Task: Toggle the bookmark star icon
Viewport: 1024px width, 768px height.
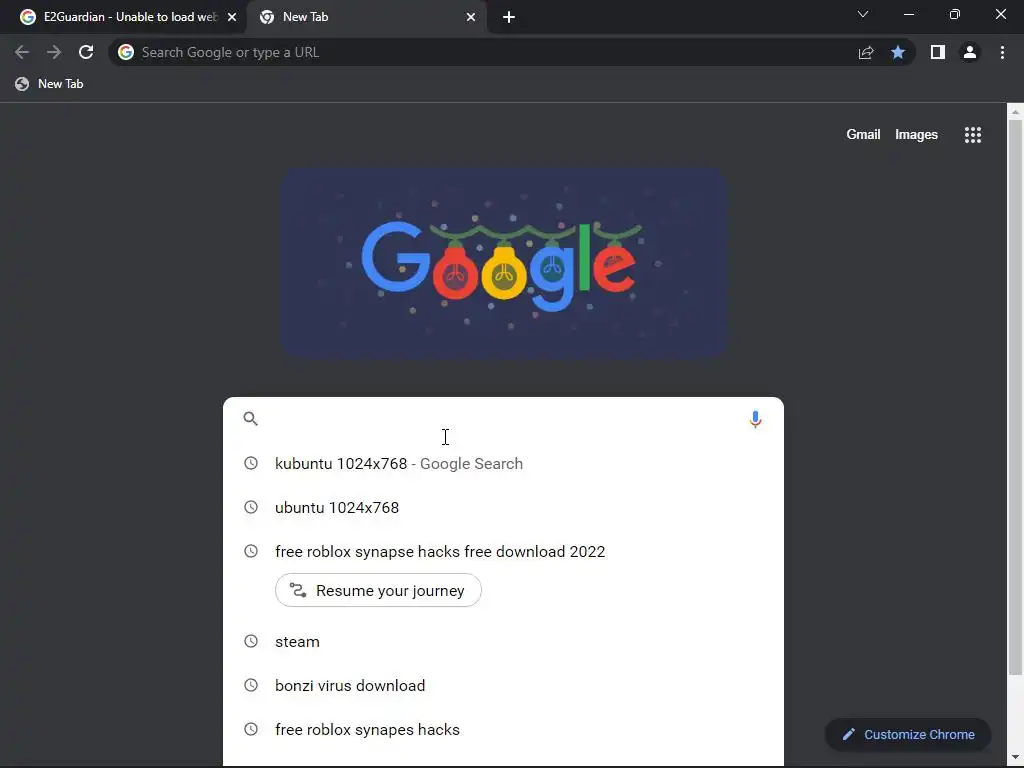Action: click(x=898, y=52)
